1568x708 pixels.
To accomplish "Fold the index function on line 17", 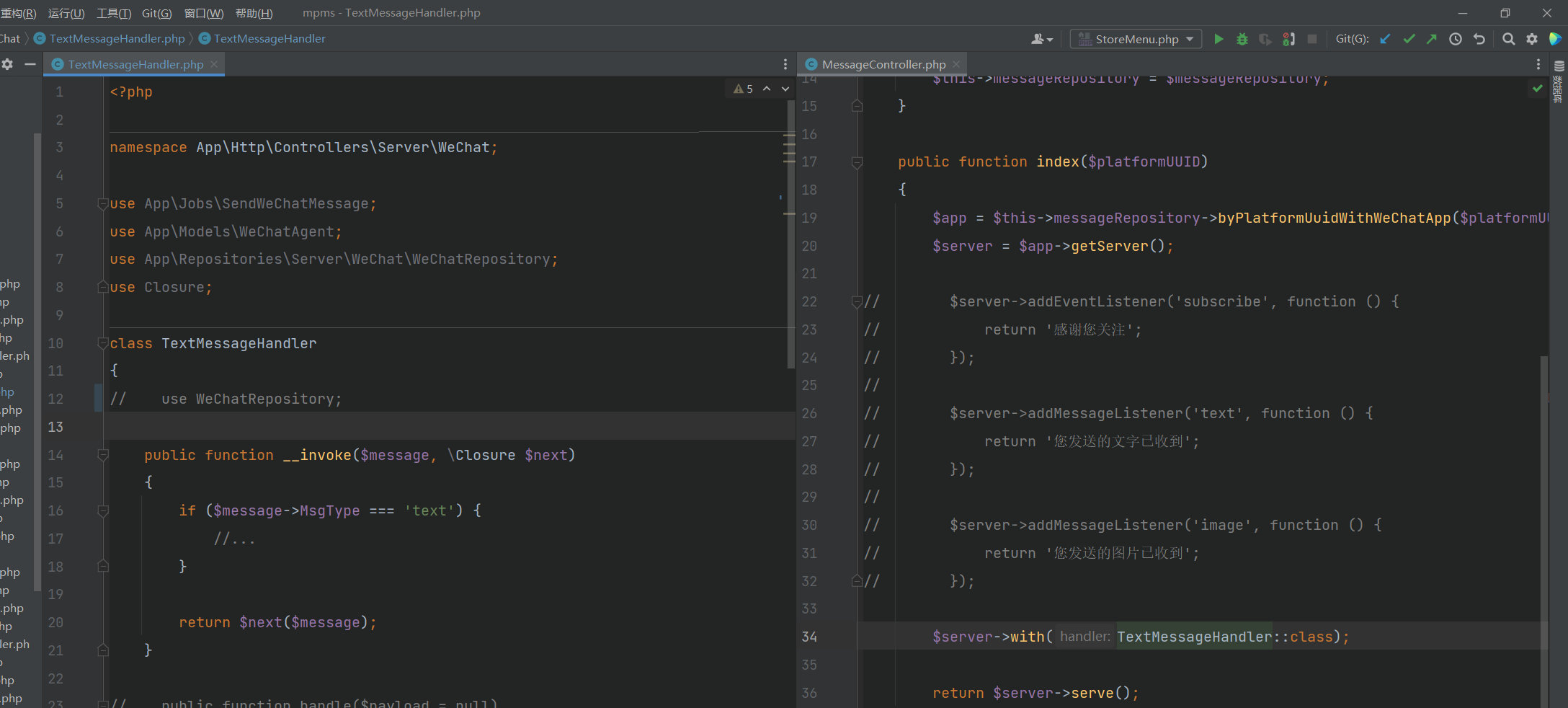I will [857, 162].
